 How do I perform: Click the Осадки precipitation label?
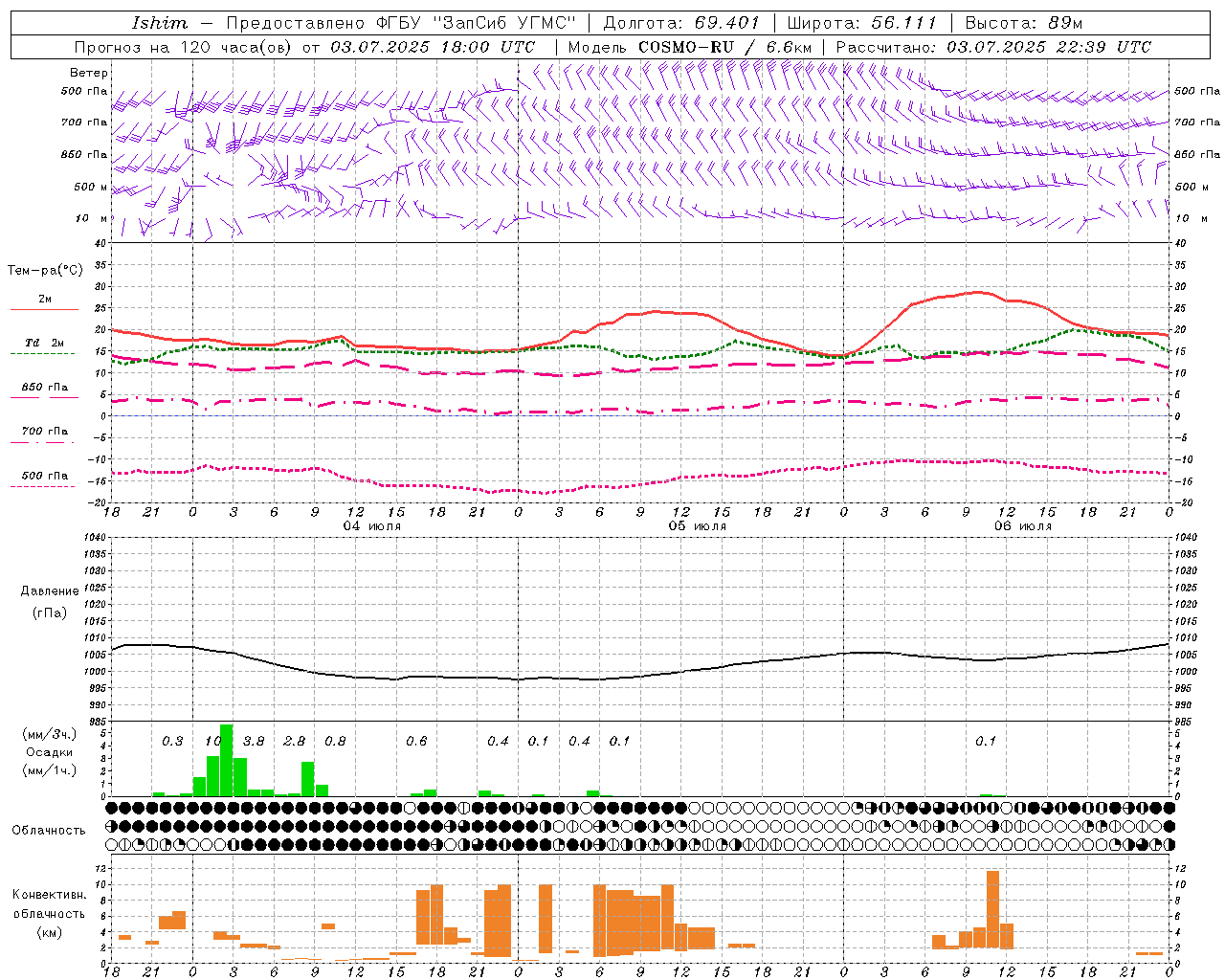pos(49,752)
